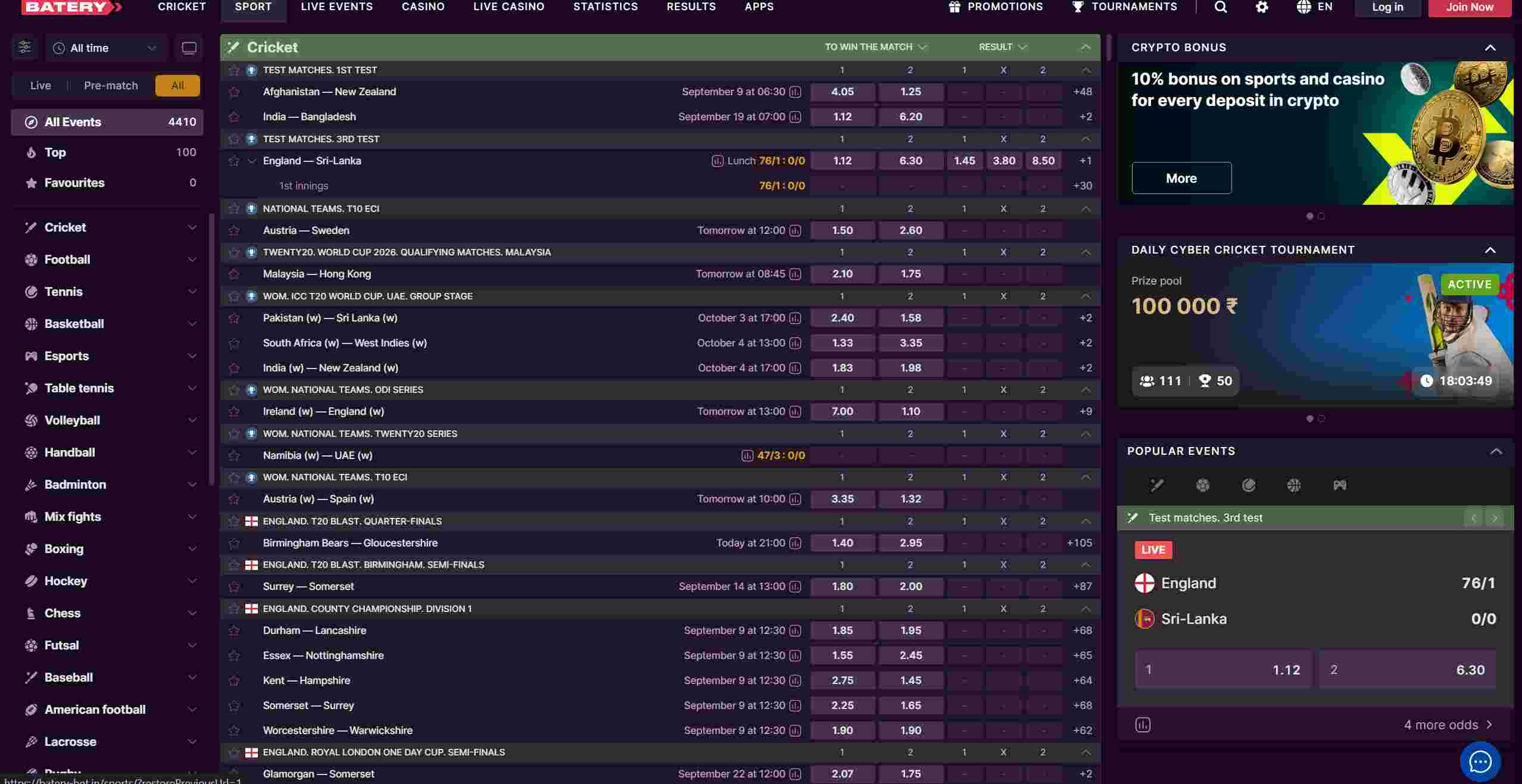Click next arrow in Popular Events header

[x=1495, y=518]
